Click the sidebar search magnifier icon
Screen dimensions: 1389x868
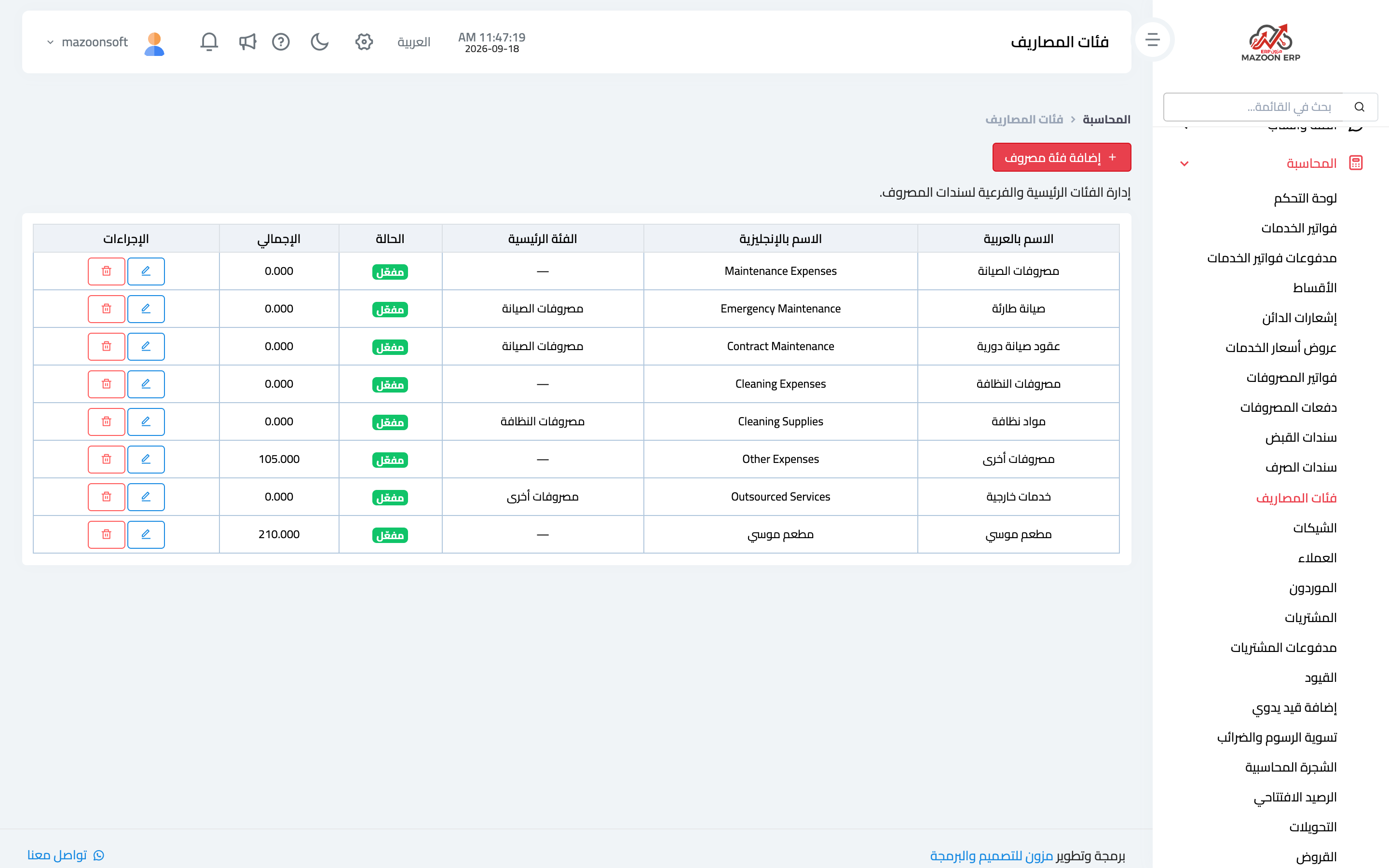(x=1359, y=107)
